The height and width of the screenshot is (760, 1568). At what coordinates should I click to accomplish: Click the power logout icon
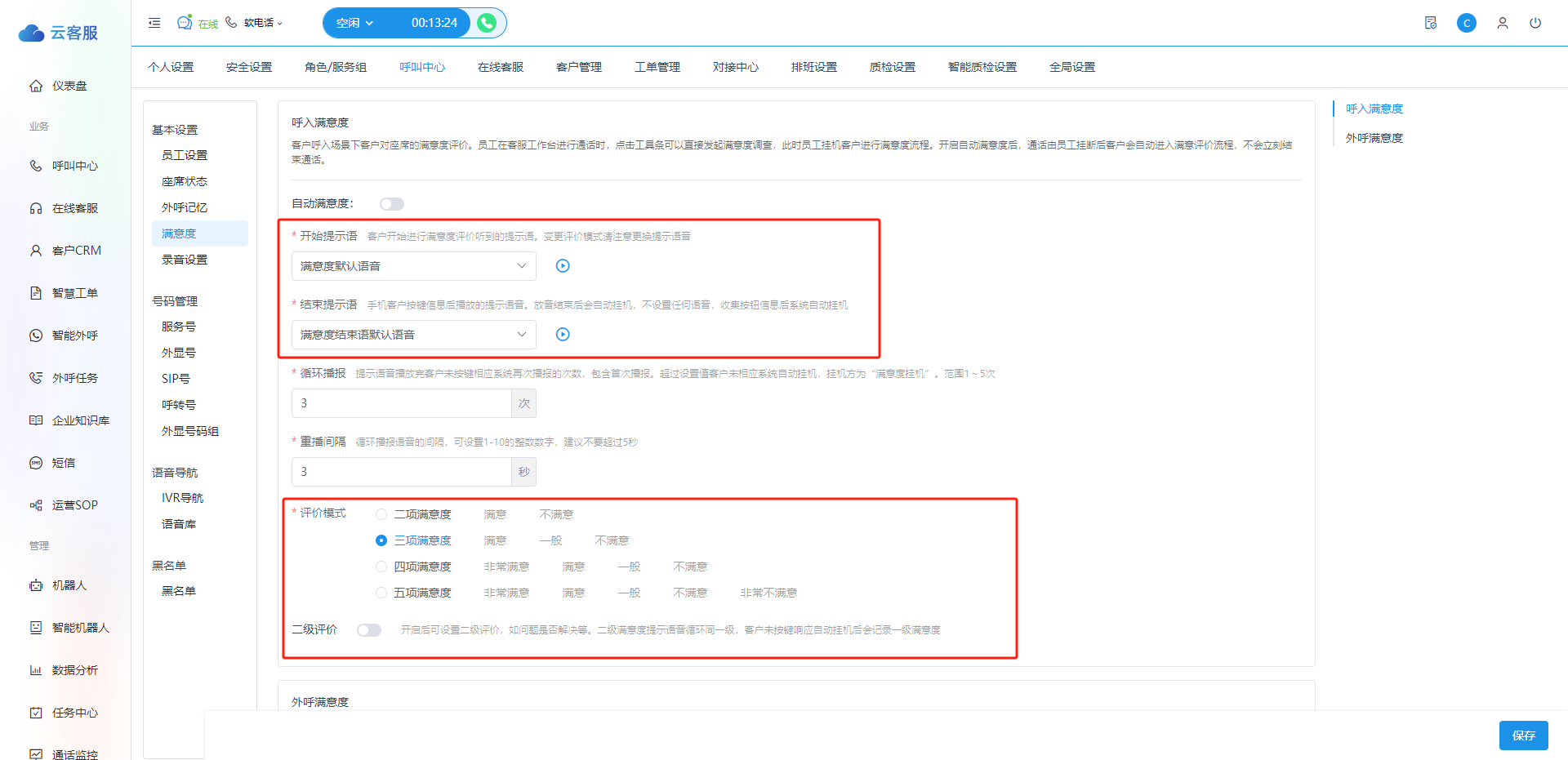click(x=1535, y=23)
